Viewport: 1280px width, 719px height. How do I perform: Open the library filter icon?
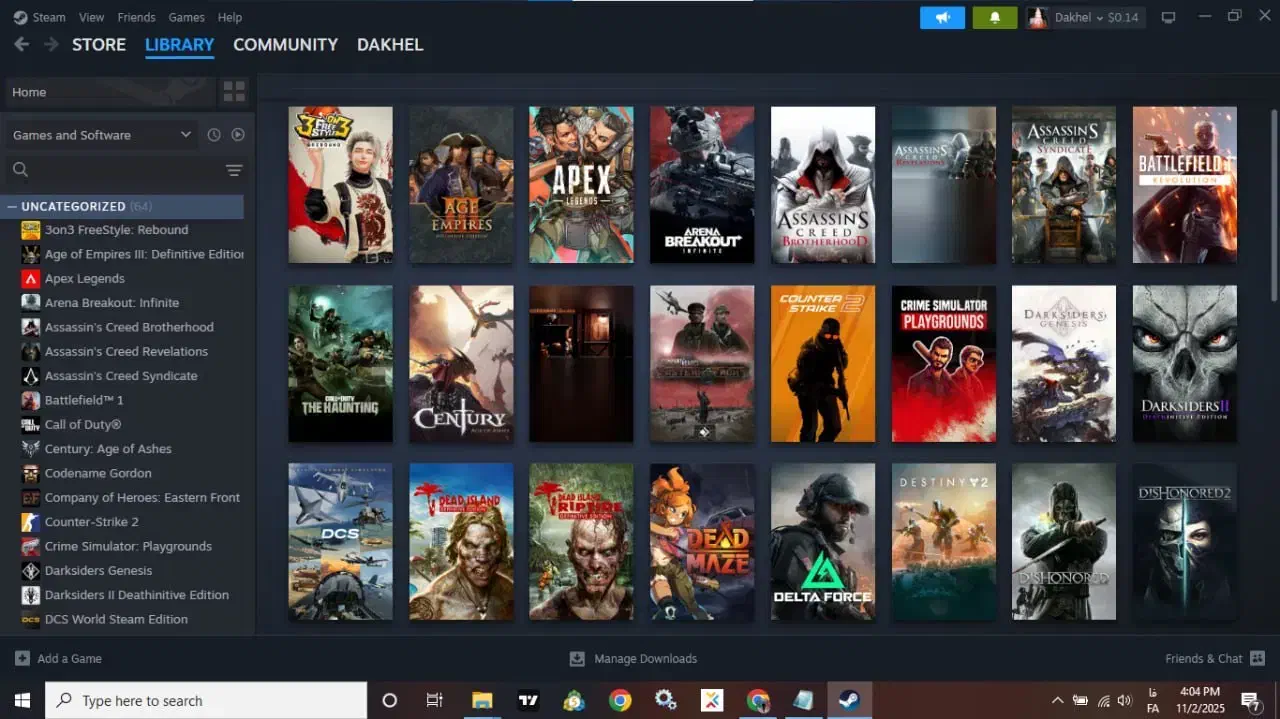pyautogui.click(x=234, y=170)
